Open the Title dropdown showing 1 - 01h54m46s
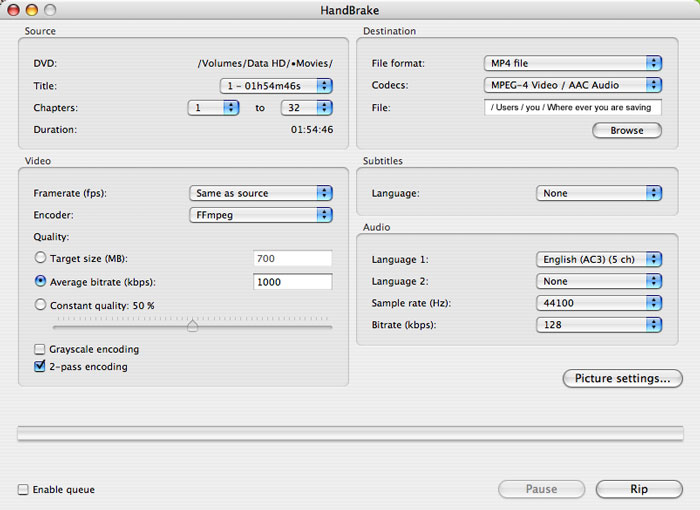This screenshot has width=700, height=510. pyautogui.click(x=276, y=86)
